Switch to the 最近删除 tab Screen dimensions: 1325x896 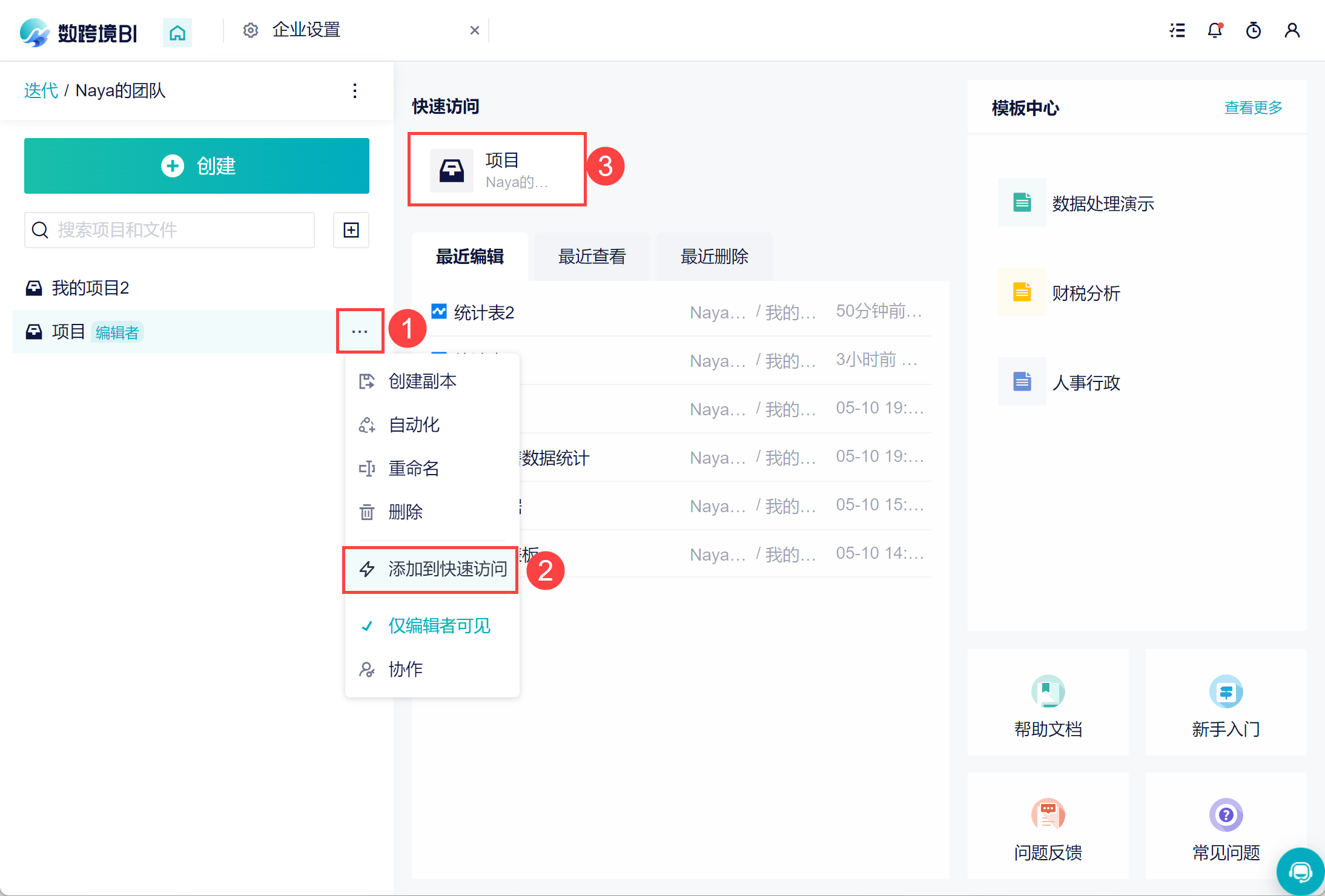714,257
